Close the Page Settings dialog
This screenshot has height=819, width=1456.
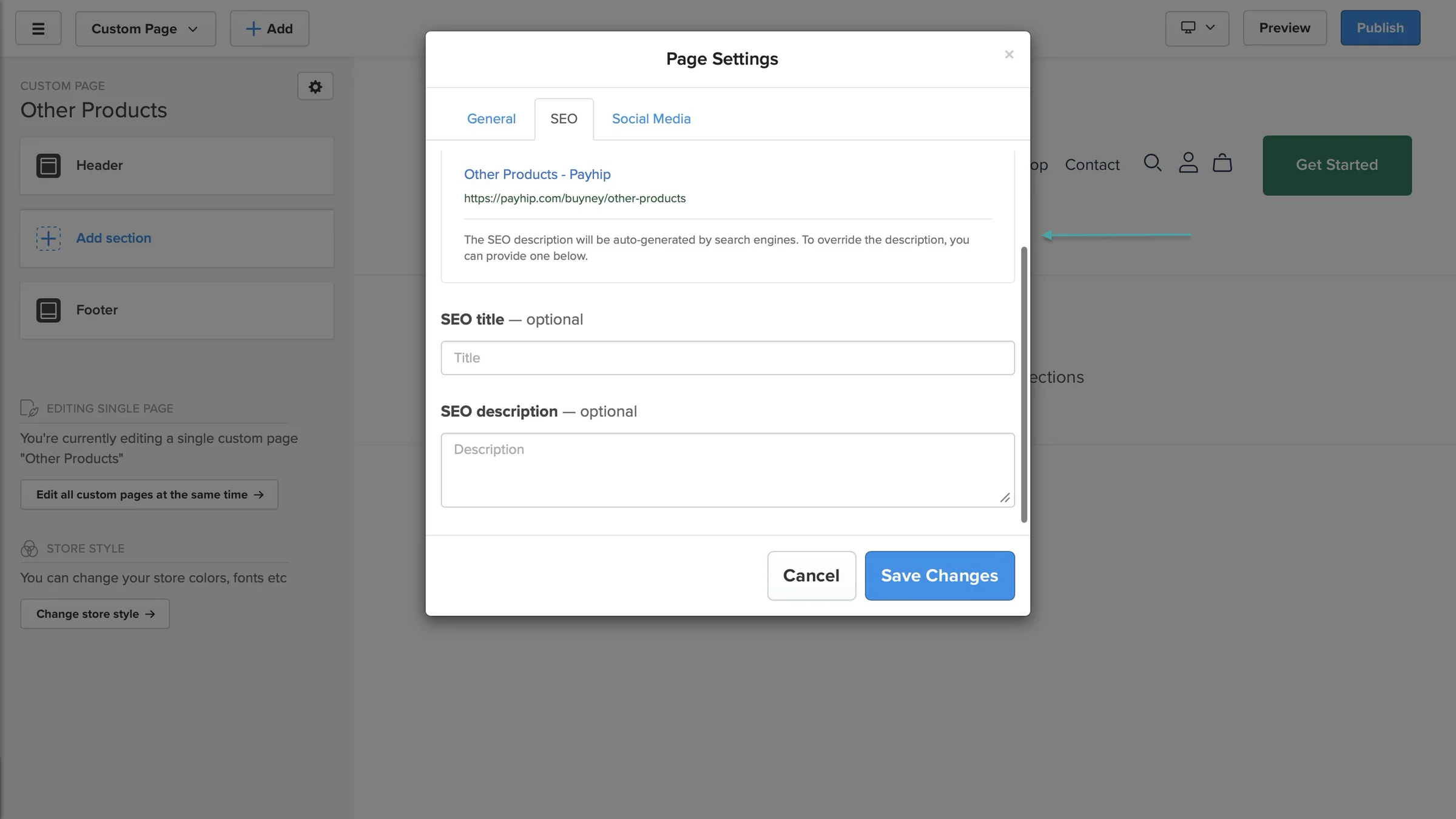click(1009, 55)
